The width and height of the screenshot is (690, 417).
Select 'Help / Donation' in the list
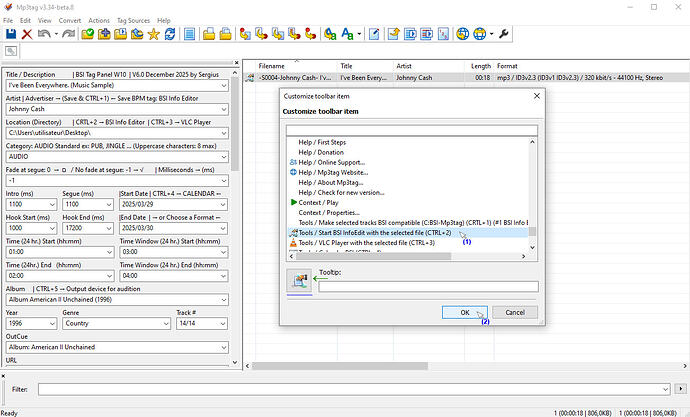coord(321,152)
